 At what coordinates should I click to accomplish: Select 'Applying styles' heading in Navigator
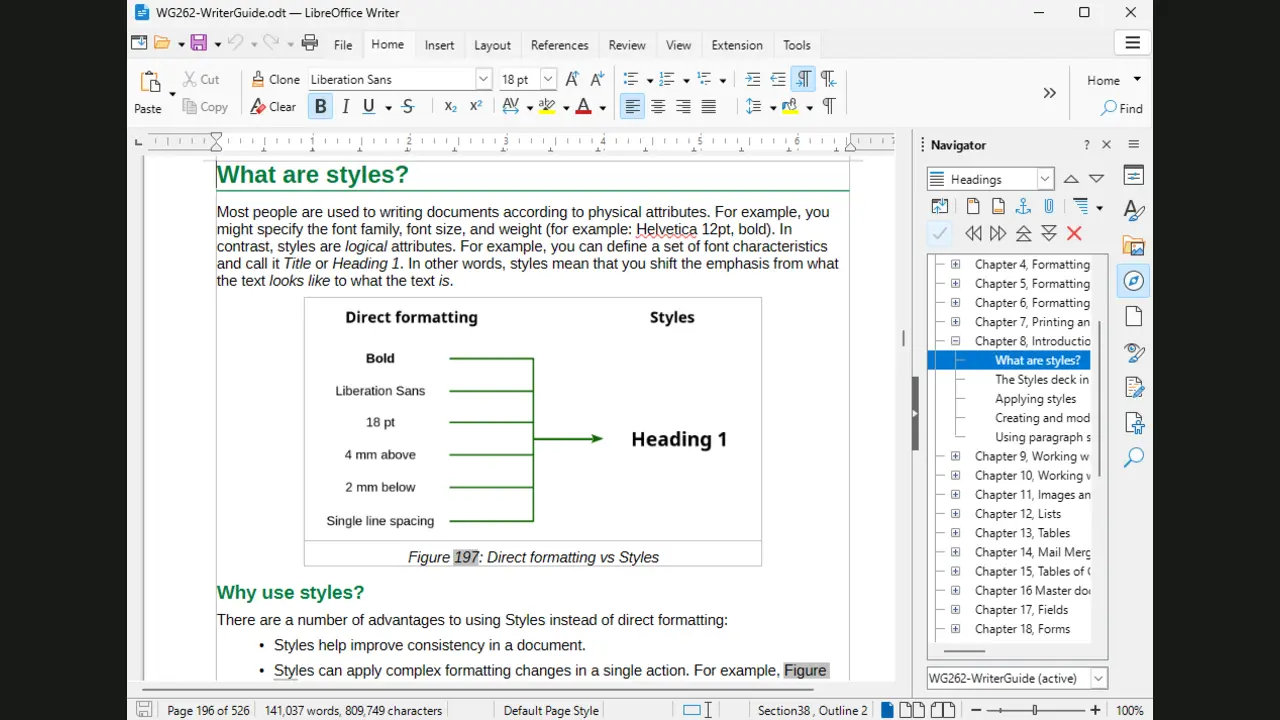1035,399
